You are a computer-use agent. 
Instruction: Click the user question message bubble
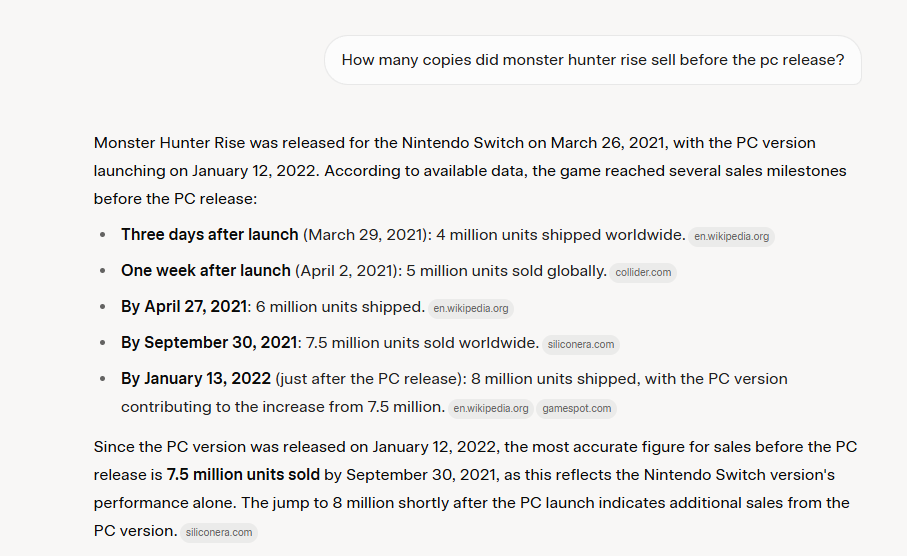pyautogui.click(x=592, y=60)
